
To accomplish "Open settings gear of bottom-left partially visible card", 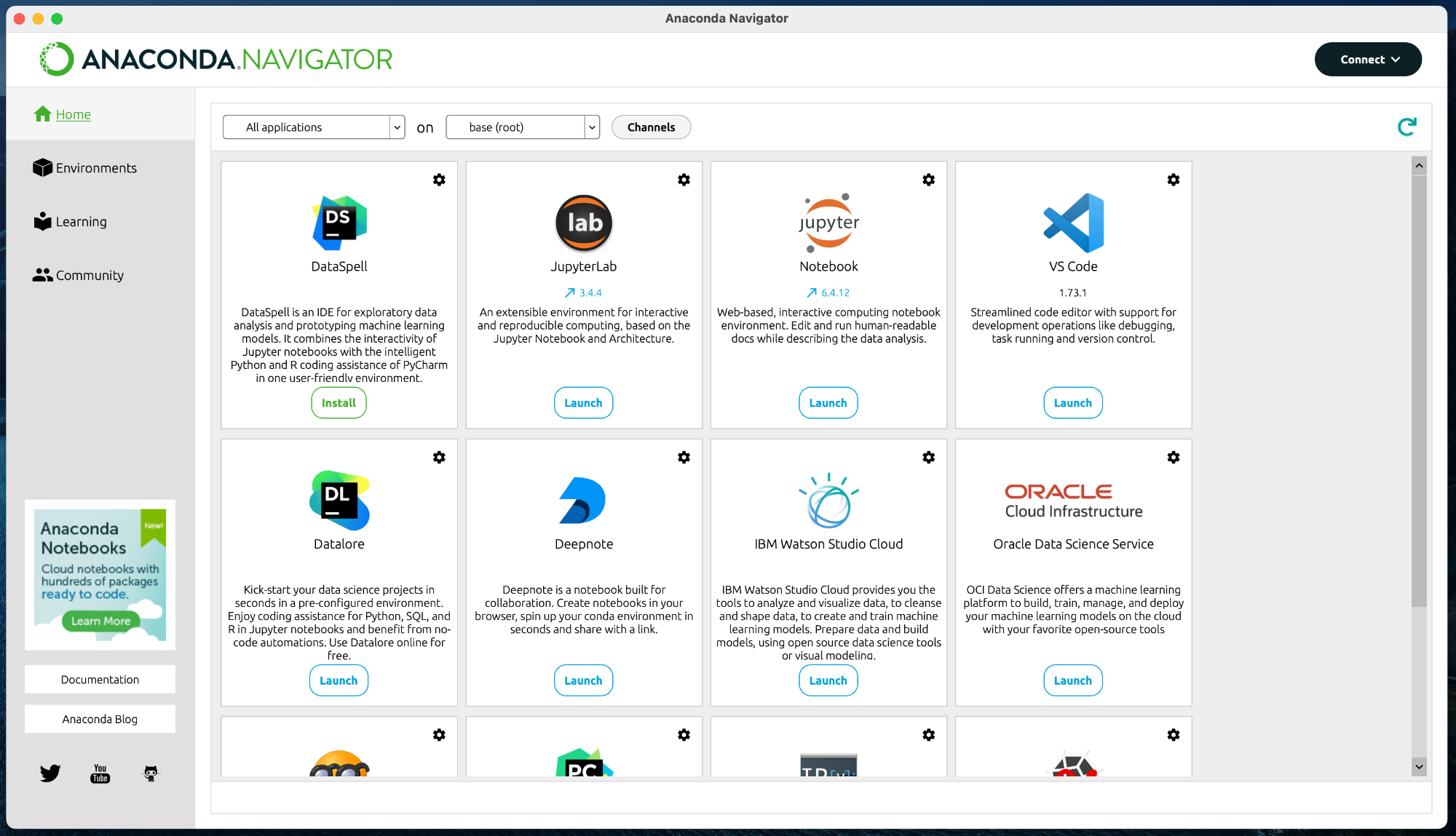I will (439, 735).
